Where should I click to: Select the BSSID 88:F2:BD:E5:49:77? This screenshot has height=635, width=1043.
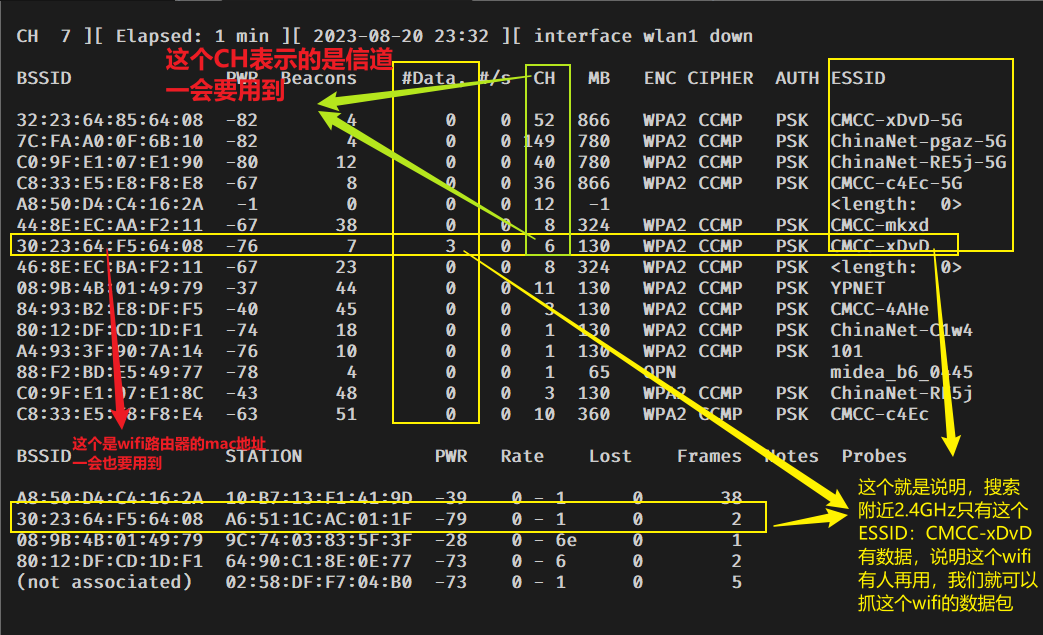tap(110, 372)
